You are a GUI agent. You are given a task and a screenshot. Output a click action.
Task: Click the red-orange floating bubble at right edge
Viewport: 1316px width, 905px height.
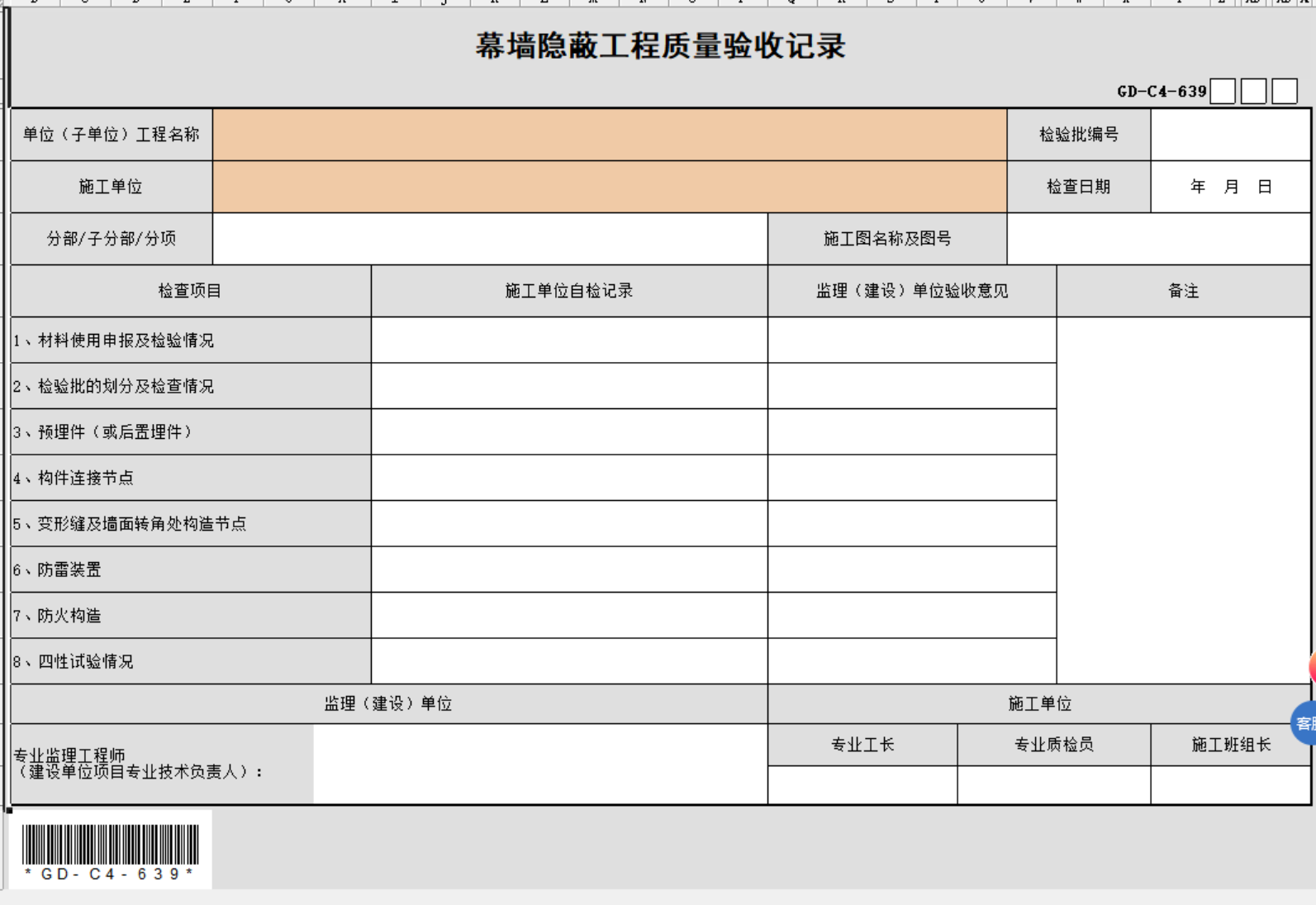pos(1312,666)
